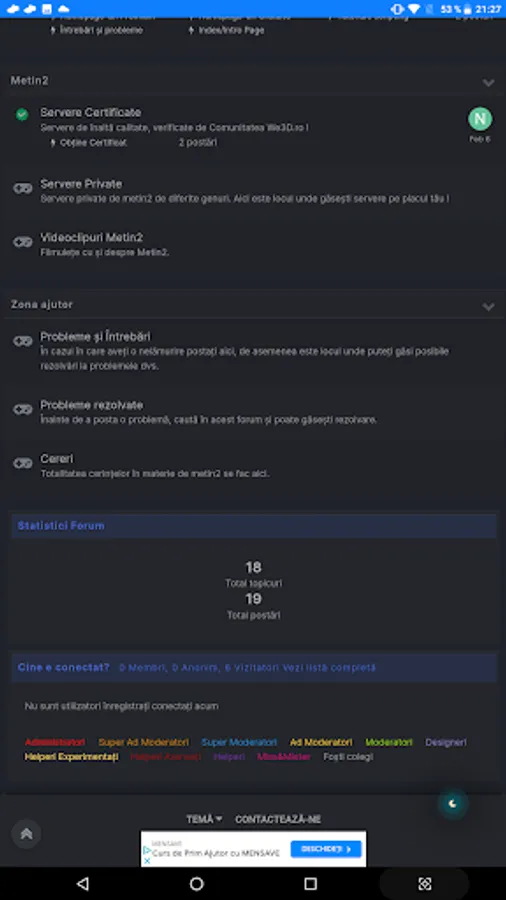Open the green N user avatar
Viewport: 506px width, 900px height.
coord(480,119)
